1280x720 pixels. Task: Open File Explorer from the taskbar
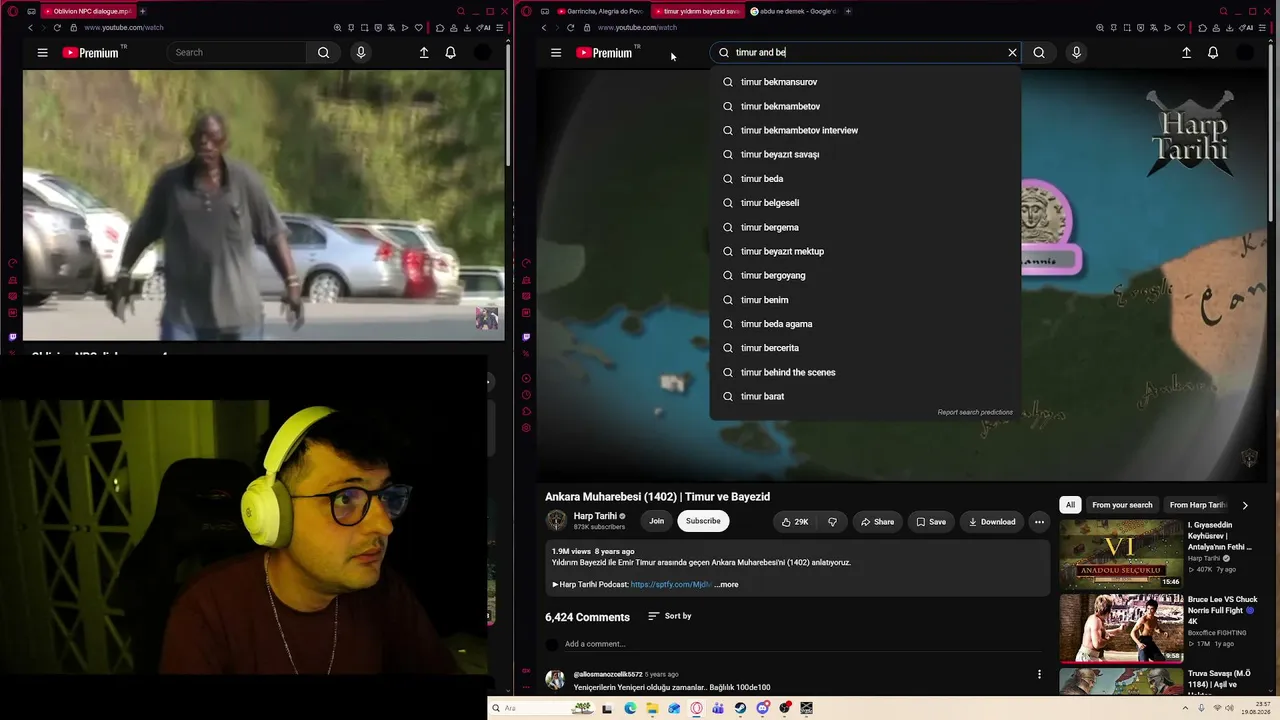tap(652, 708)
